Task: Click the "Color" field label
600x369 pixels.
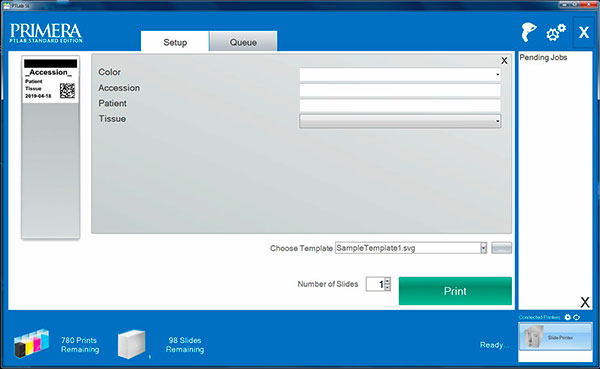Action: coord(109,72)
